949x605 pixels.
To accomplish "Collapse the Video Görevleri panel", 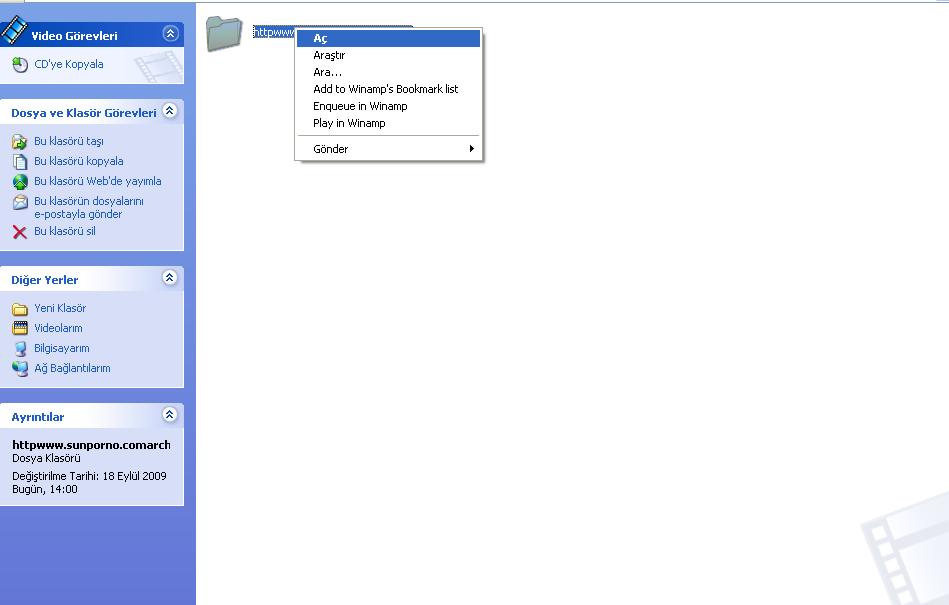I will click(x=170, y=34).
